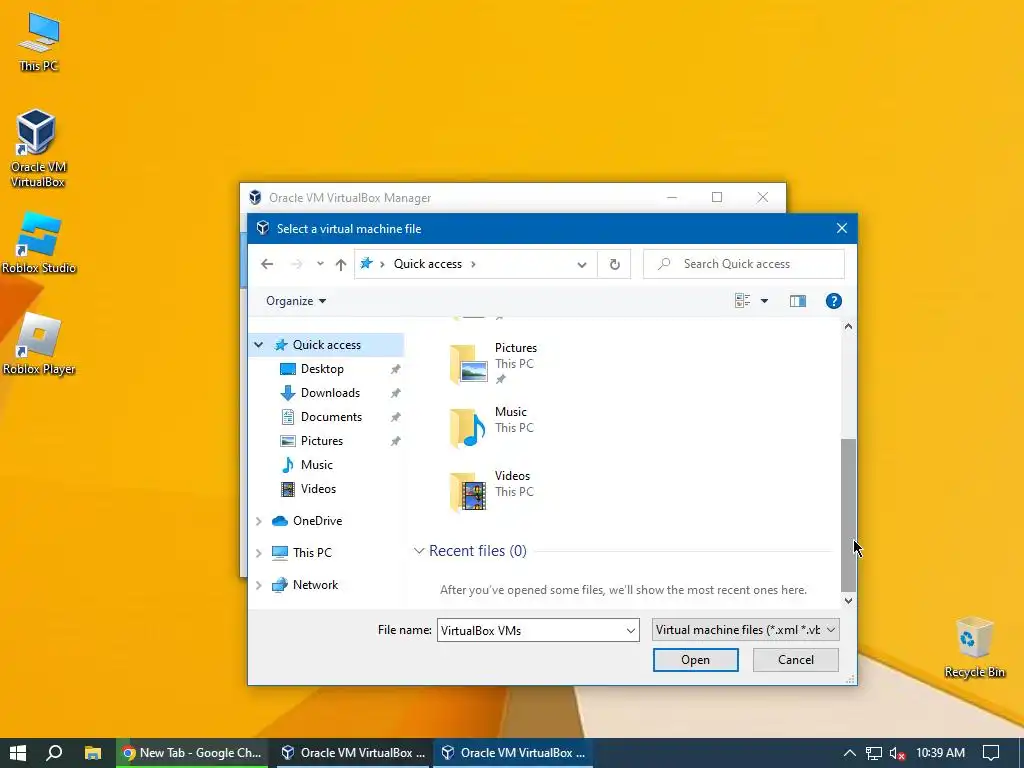1024x768 pixels.
Task: Open recent locations dropdown arrow
Action: click(x=320, y=264)
